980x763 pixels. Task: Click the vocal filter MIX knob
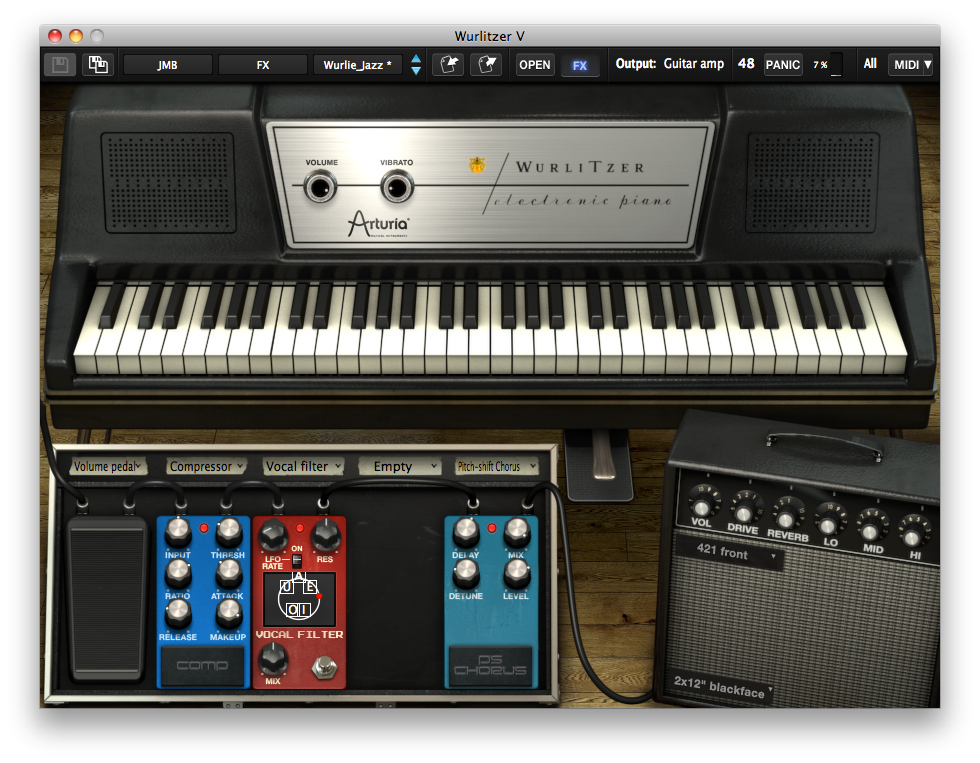click(273, 660)
